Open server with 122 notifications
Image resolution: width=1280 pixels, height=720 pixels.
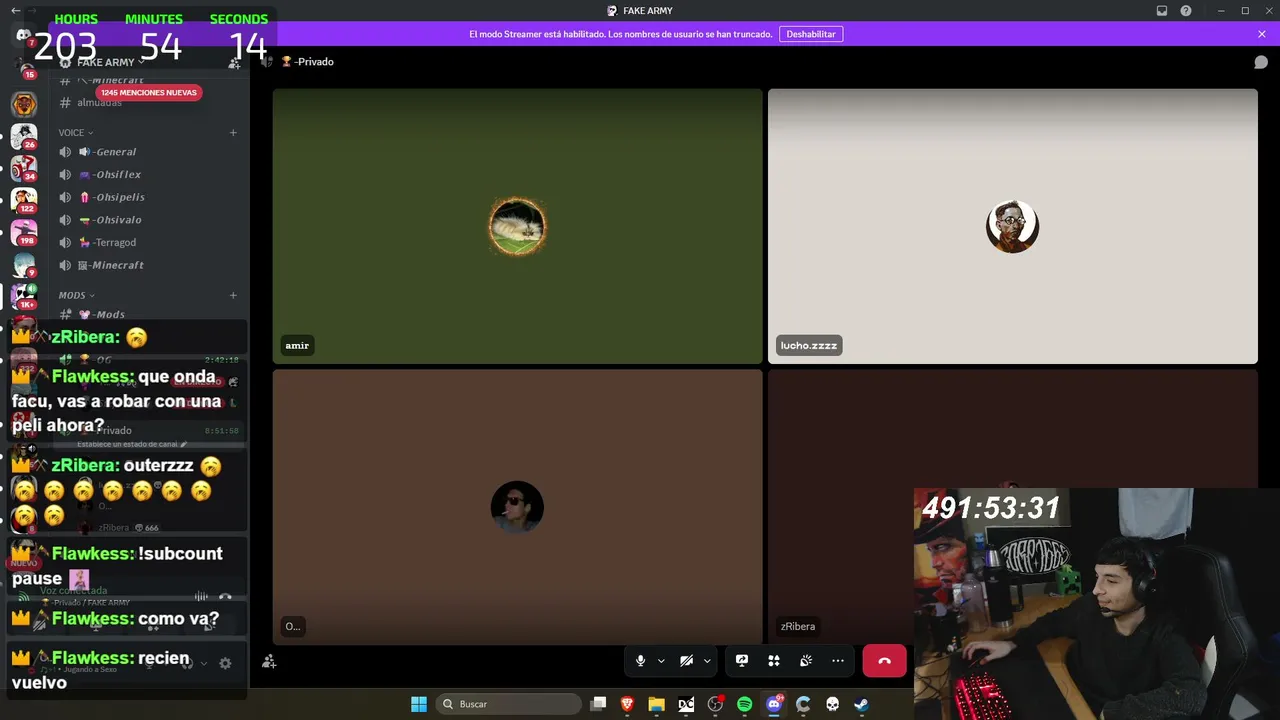tap(24, 199)
